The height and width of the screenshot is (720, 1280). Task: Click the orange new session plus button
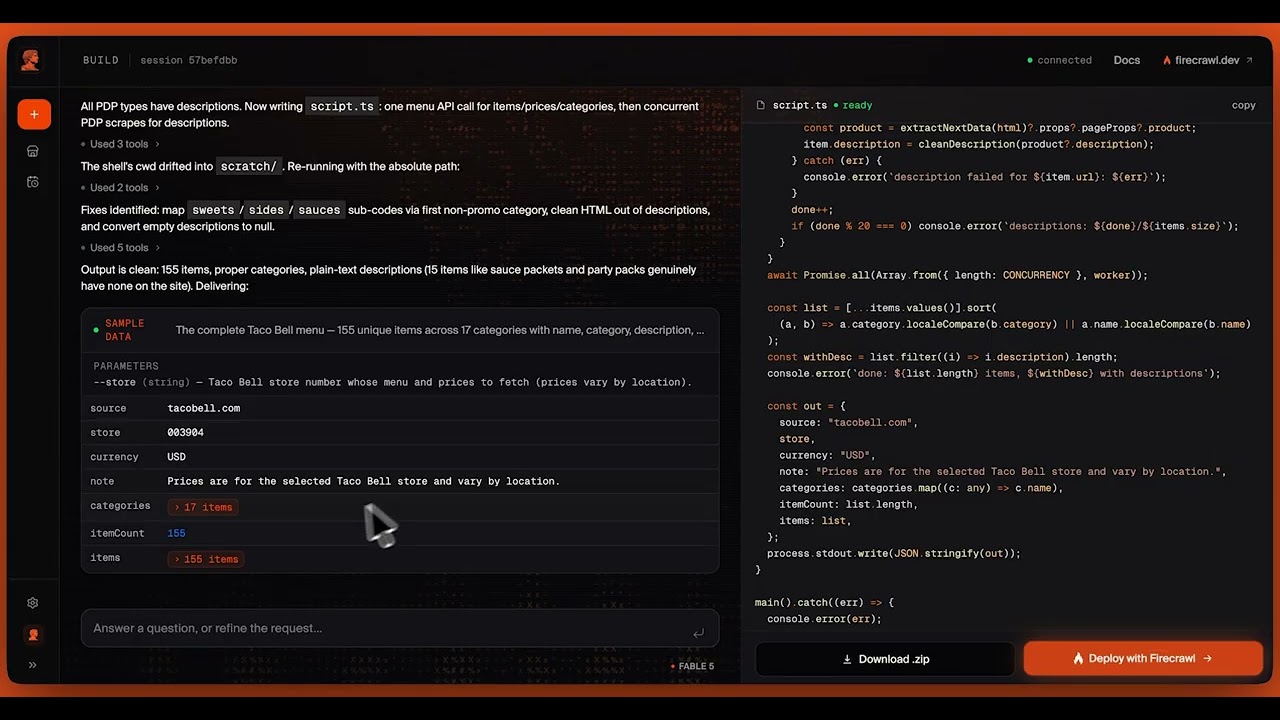pyautogui.click(x=33, y=114)
